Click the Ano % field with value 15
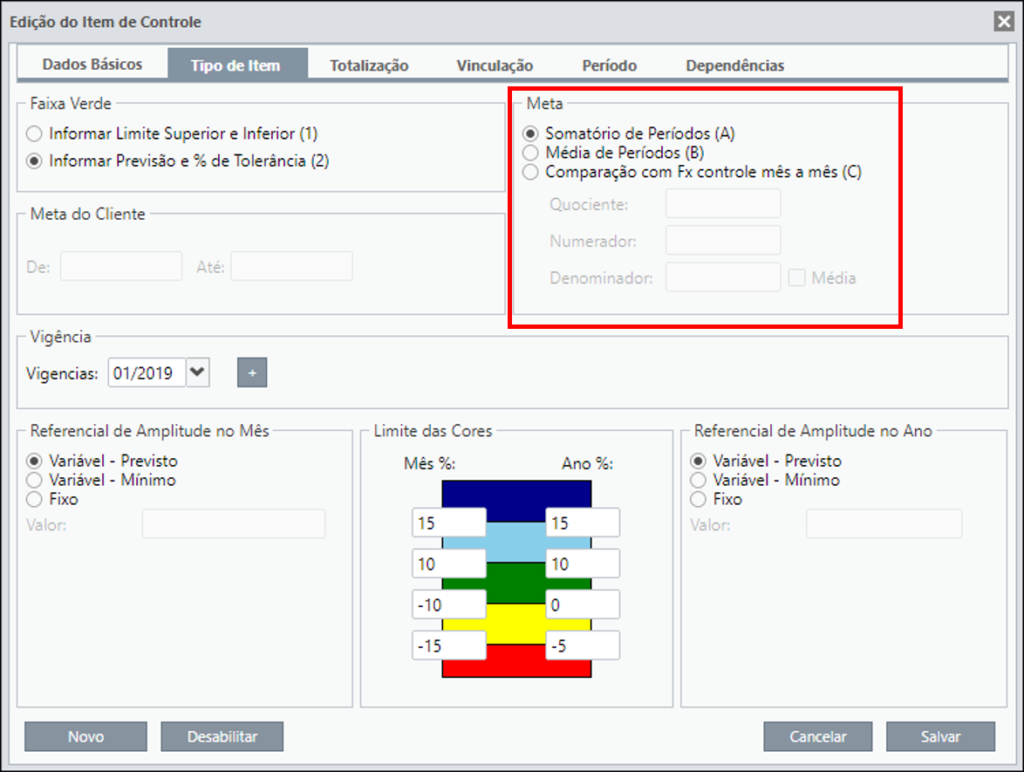1024x772 pixels. [x=583, y=523]
